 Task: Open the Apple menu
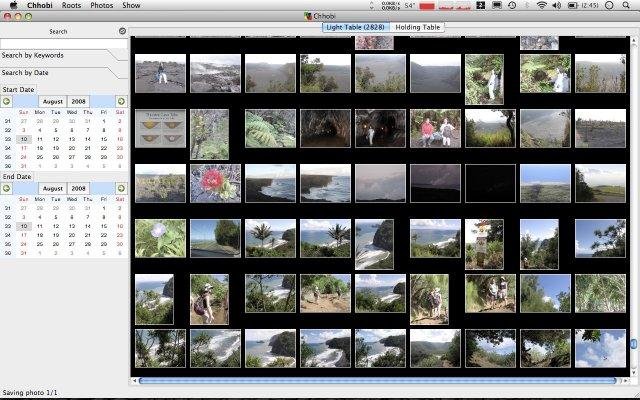pyautogui.click(x=13, y=5)
